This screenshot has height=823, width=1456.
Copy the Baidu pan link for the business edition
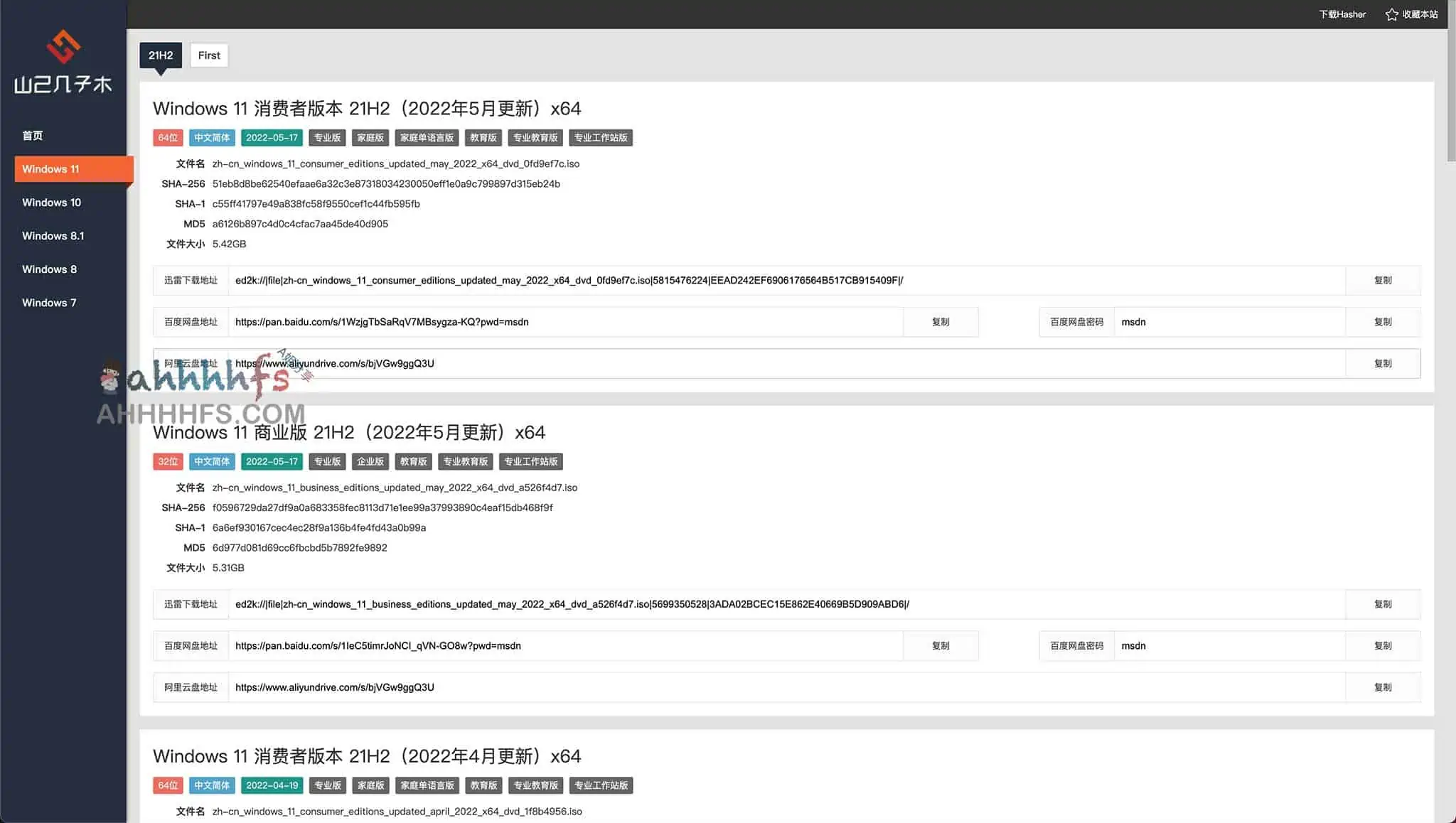coord(940,645)
